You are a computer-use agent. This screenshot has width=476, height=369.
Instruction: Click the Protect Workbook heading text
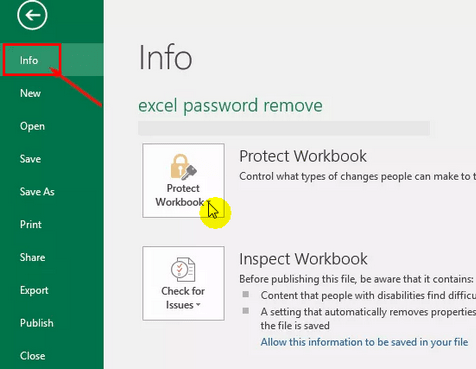pyautogui.click(x=303, y=156)
